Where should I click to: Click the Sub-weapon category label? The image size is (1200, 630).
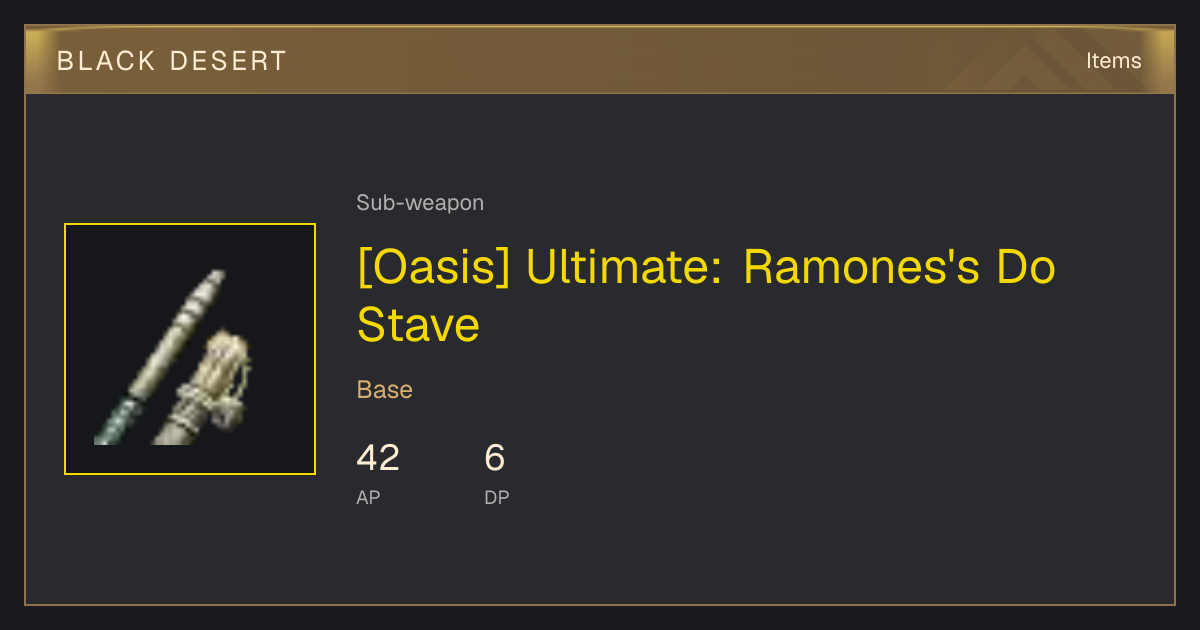420,203
